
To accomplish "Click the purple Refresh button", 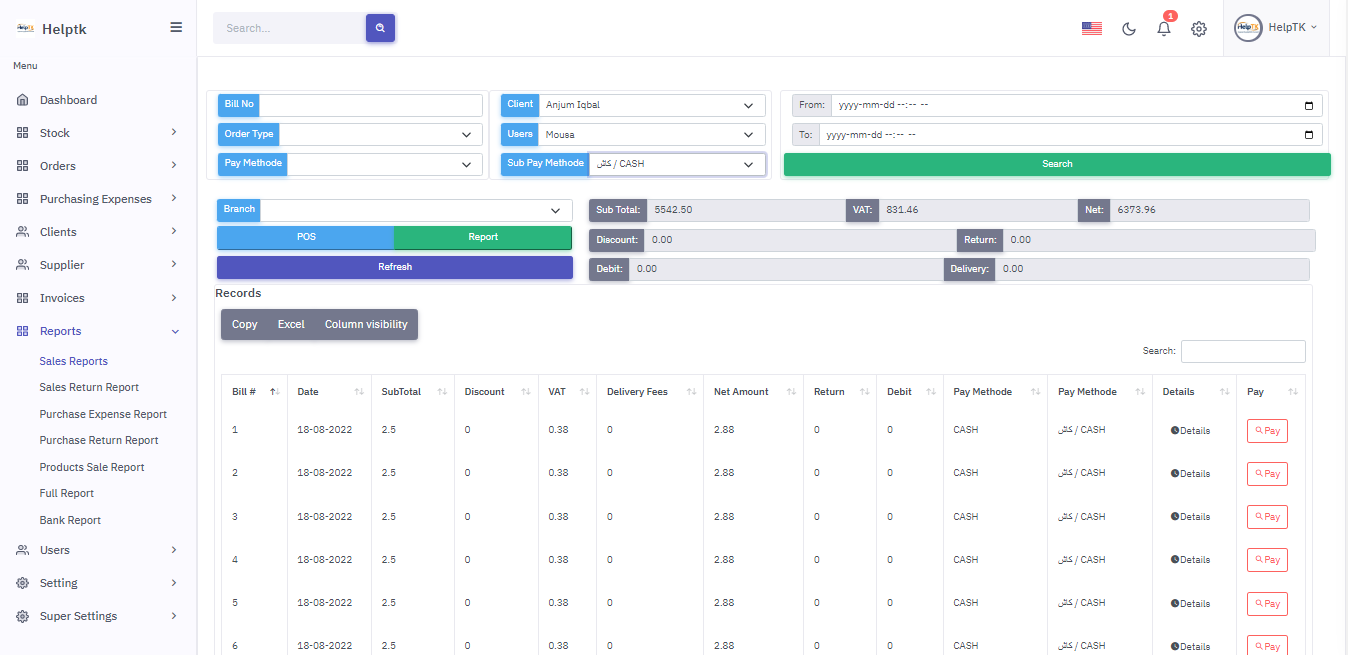I will (394, 267).
